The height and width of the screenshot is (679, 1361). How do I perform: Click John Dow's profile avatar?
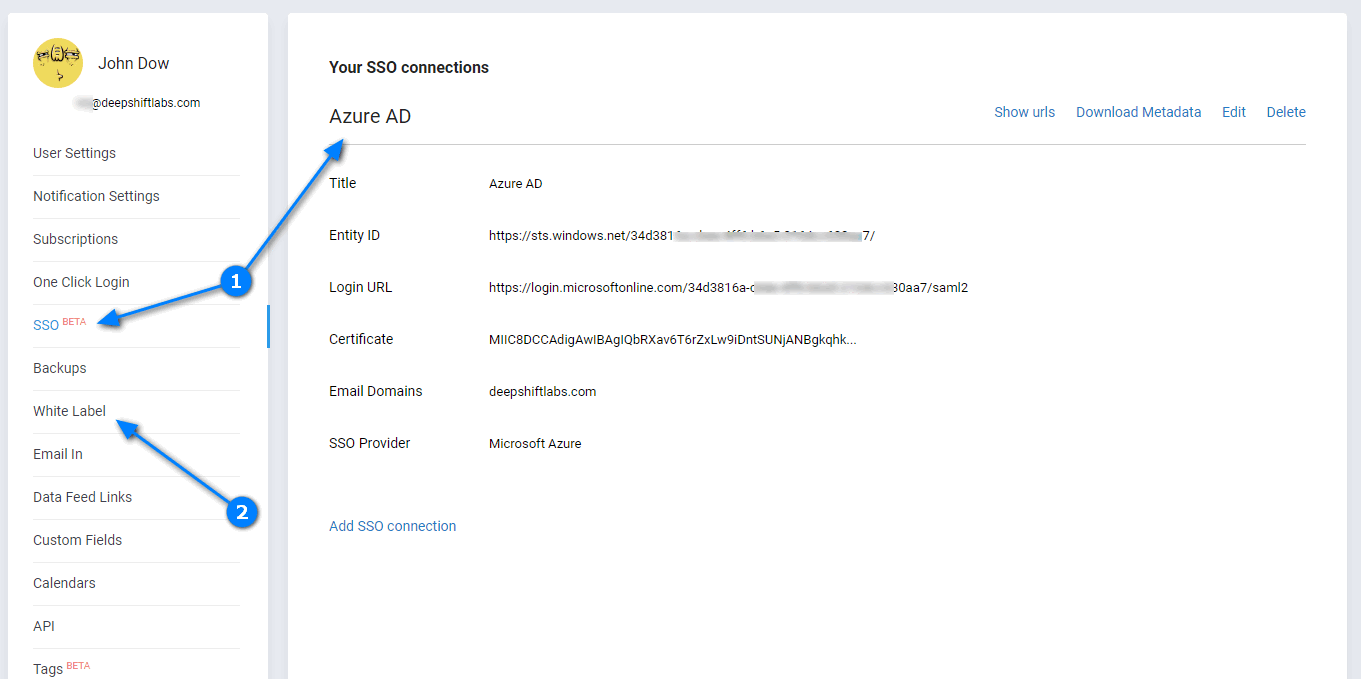58,63
